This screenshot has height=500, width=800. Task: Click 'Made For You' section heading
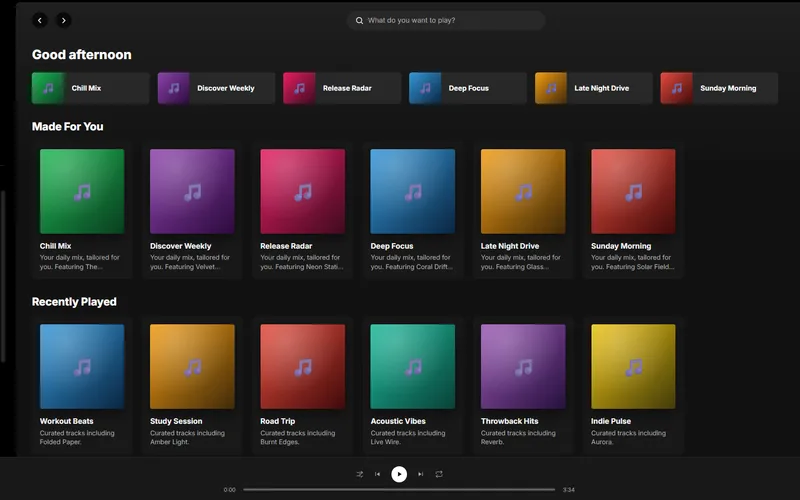click(x=67, y=127)
